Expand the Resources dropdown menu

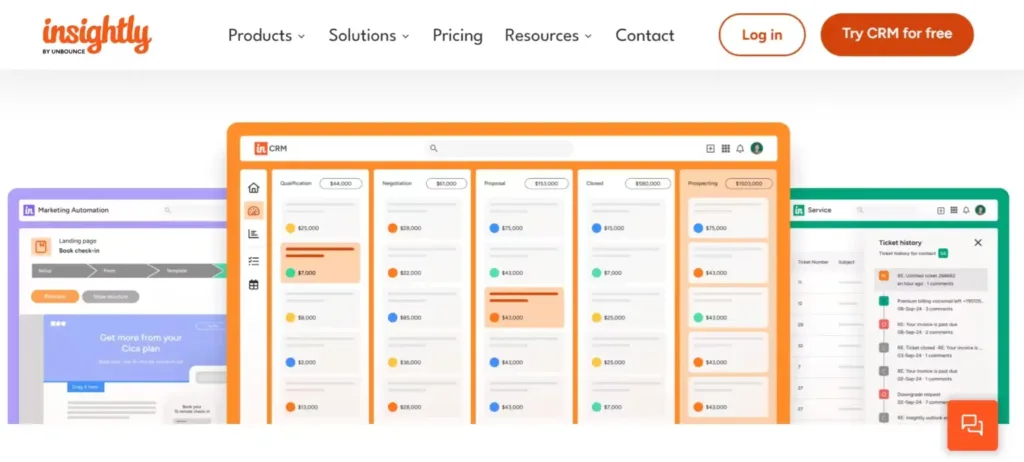pyautogui.click(x=548, y=35)
